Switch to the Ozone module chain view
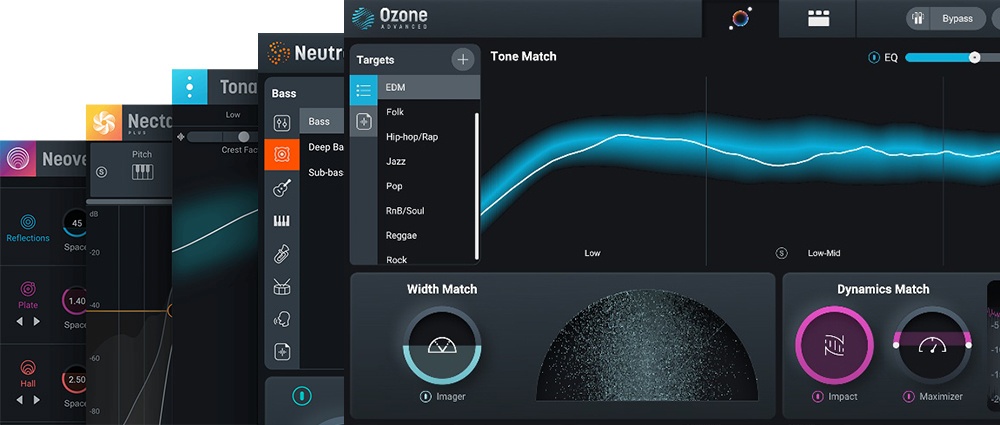 click(820, 19)
